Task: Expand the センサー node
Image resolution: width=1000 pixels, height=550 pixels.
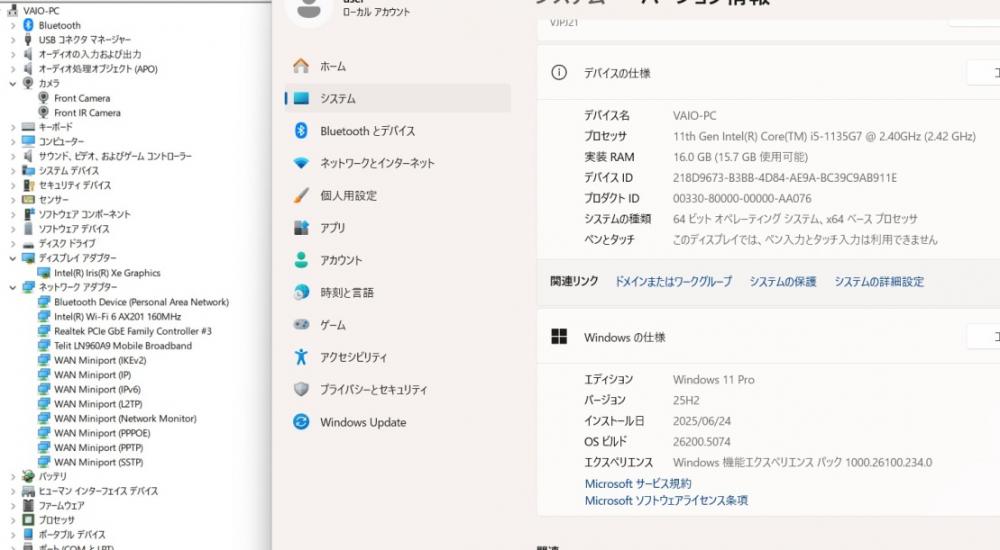Action: click(x=13, y=200)
